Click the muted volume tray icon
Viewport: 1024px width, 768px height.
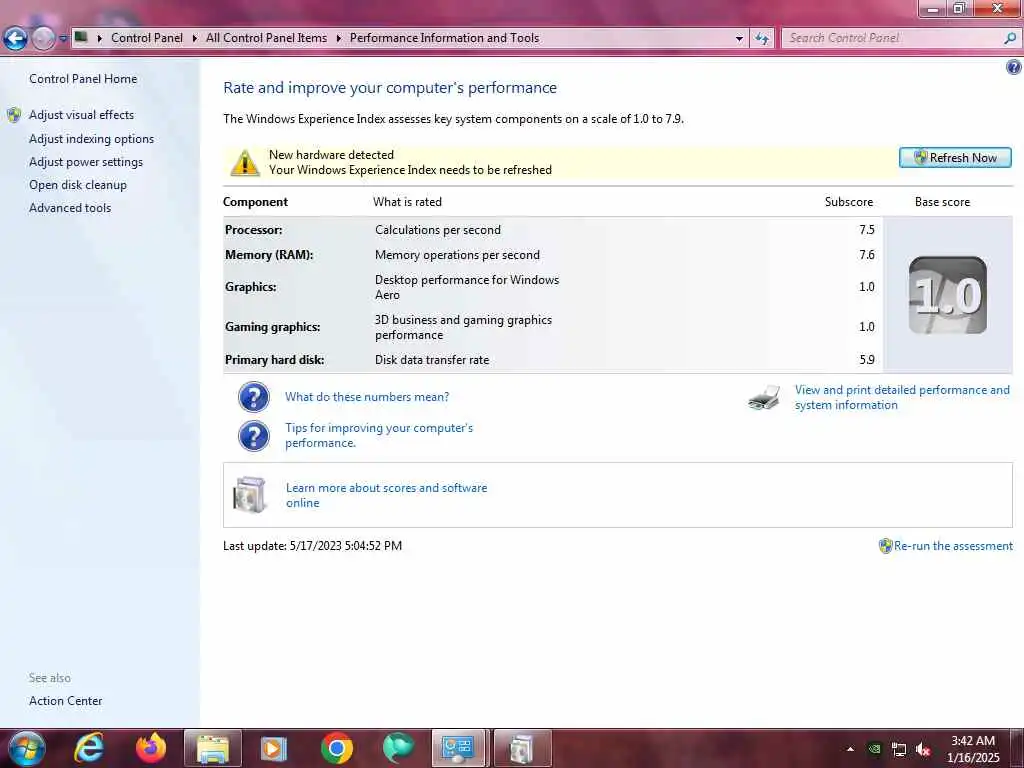point(923,750)
